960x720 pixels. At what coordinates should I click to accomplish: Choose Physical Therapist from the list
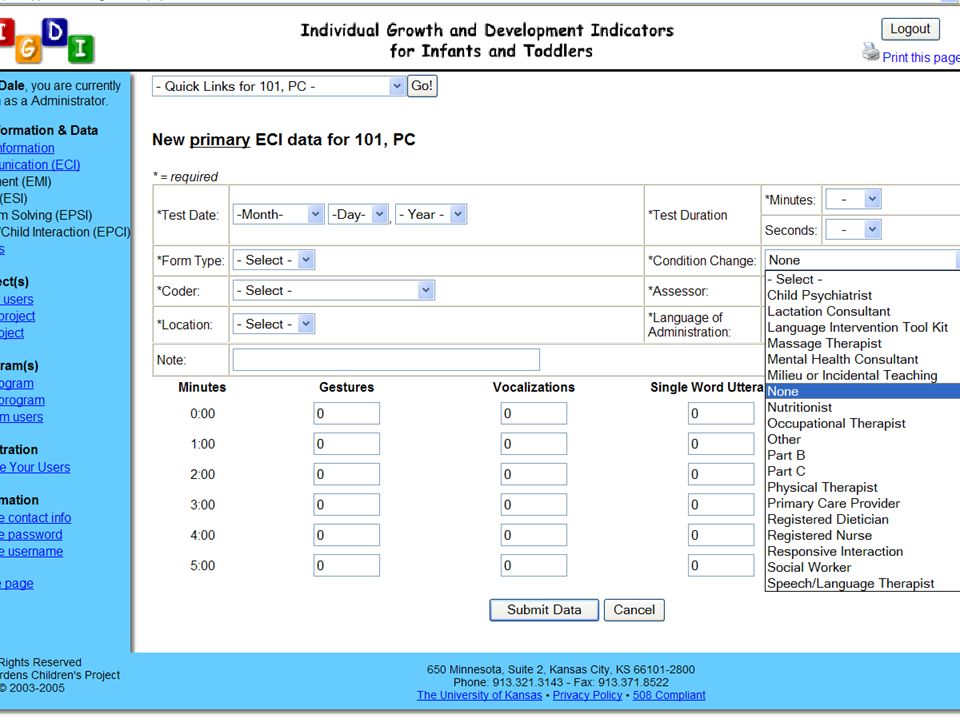pyautogui.click(x=863, y=487)
